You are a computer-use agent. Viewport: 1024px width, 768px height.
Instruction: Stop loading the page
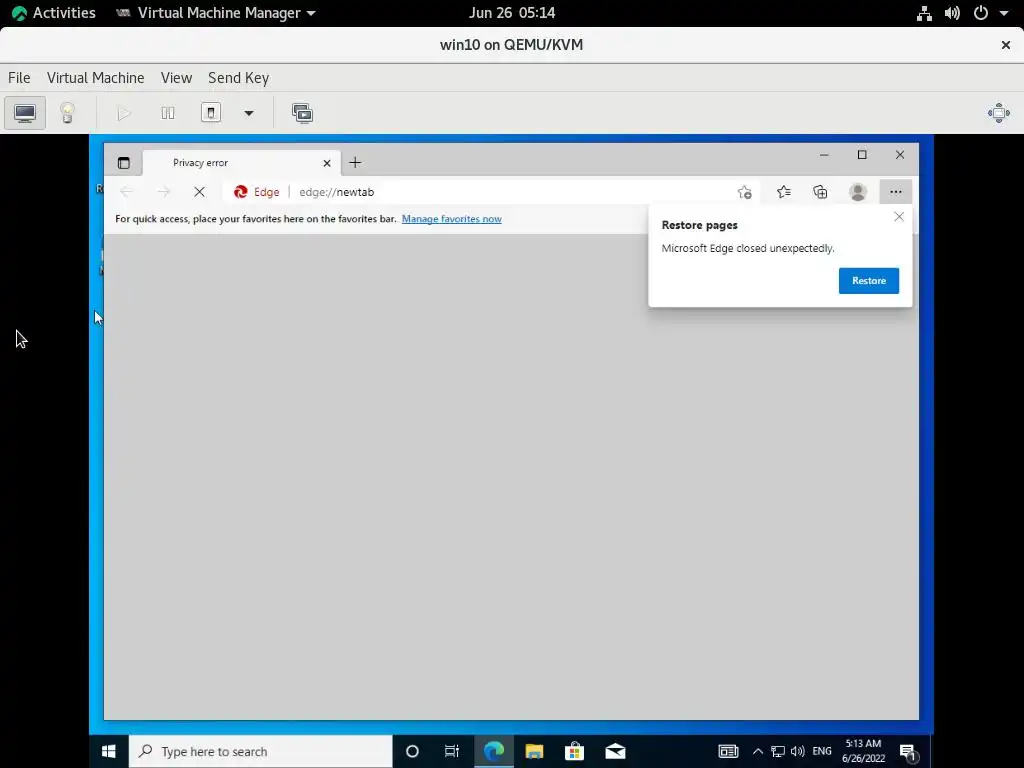199,191
